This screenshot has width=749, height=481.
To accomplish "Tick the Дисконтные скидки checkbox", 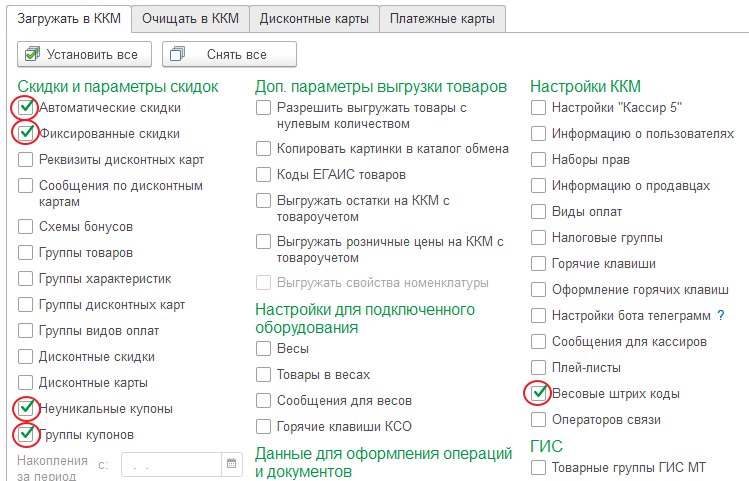I will click(25, 356).
